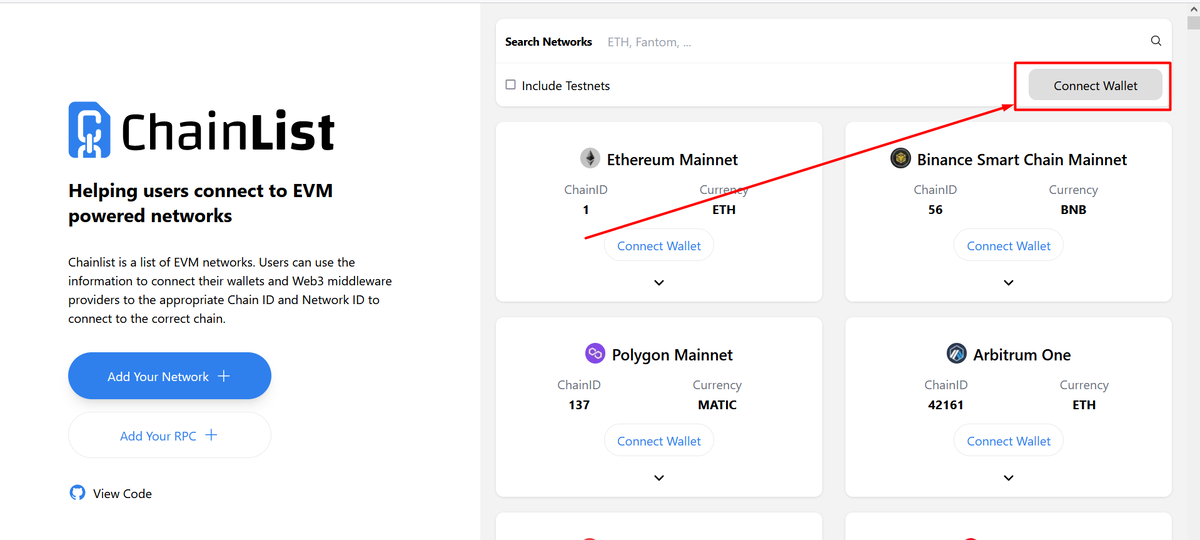Click the GitHub icon beside View Code
The image size is (1200, 540).
77,493
